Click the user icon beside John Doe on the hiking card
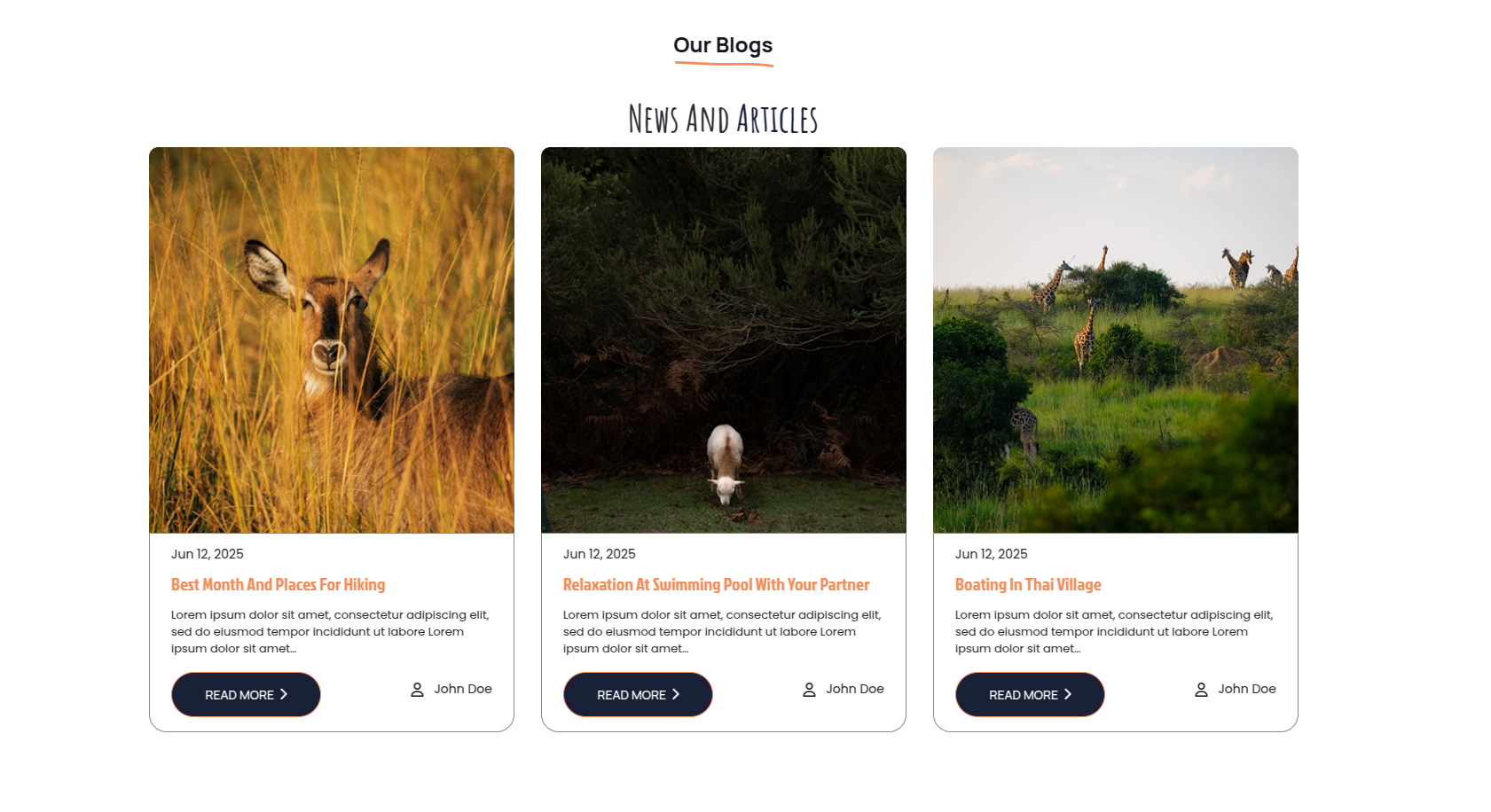This screenshot has width=1491, height=812. pyautogui.click(x=417, y=690)
